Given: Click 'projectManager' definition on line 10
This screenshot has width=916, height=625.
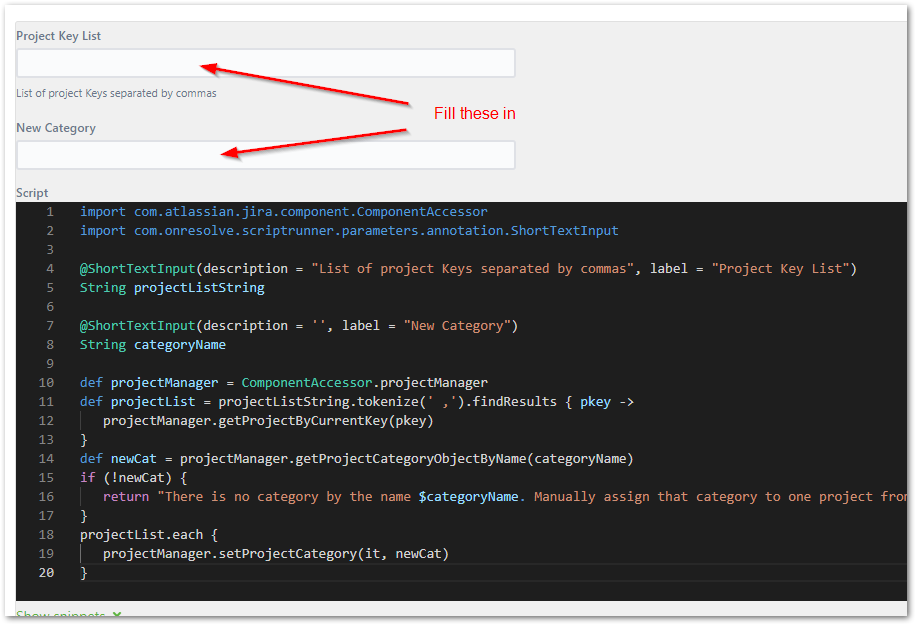Looking at the screenshot, I should (164, 383).
